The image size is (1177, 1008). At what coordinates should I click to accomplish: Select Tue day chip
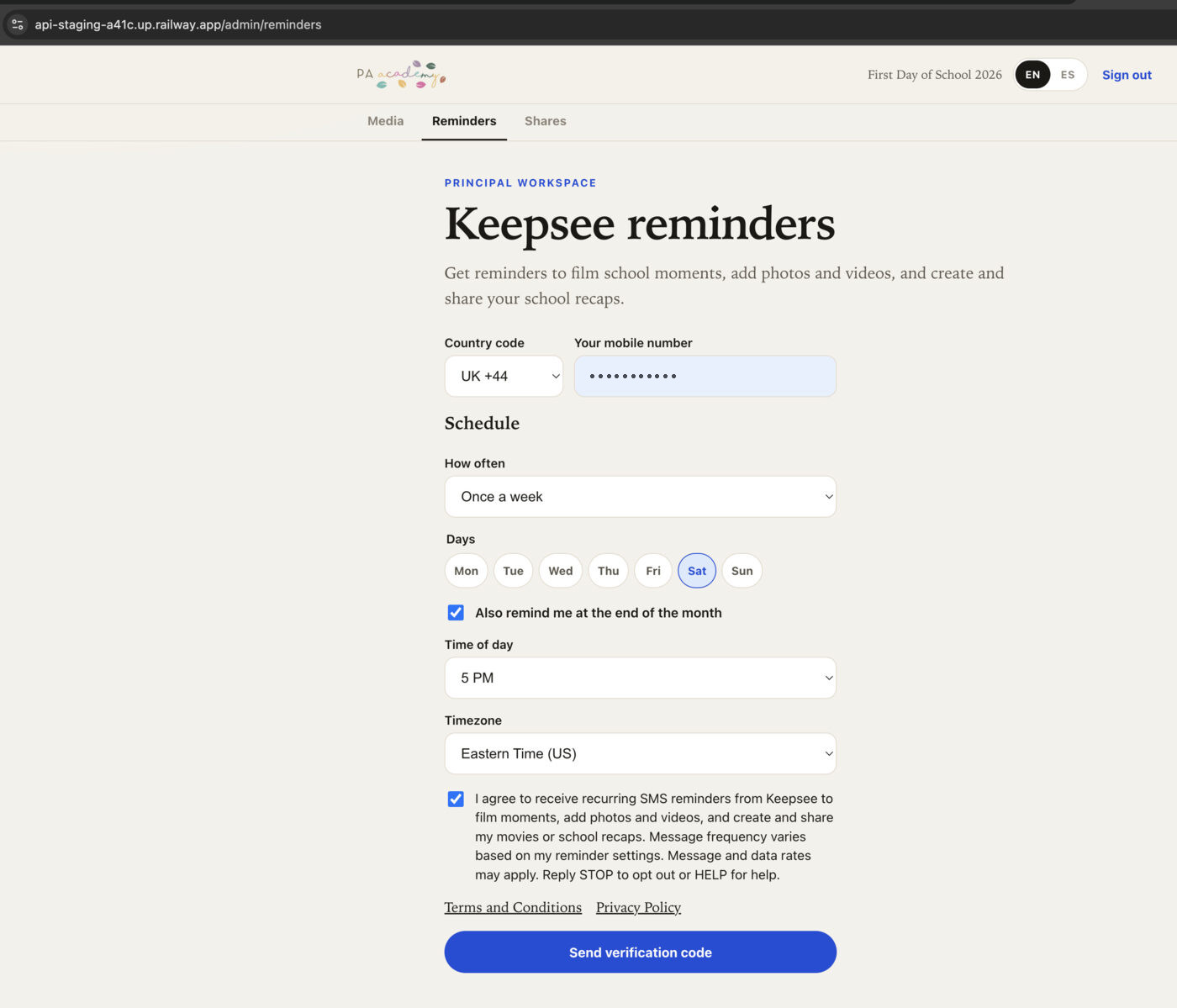pyautogui.click(x=513, y=571)
